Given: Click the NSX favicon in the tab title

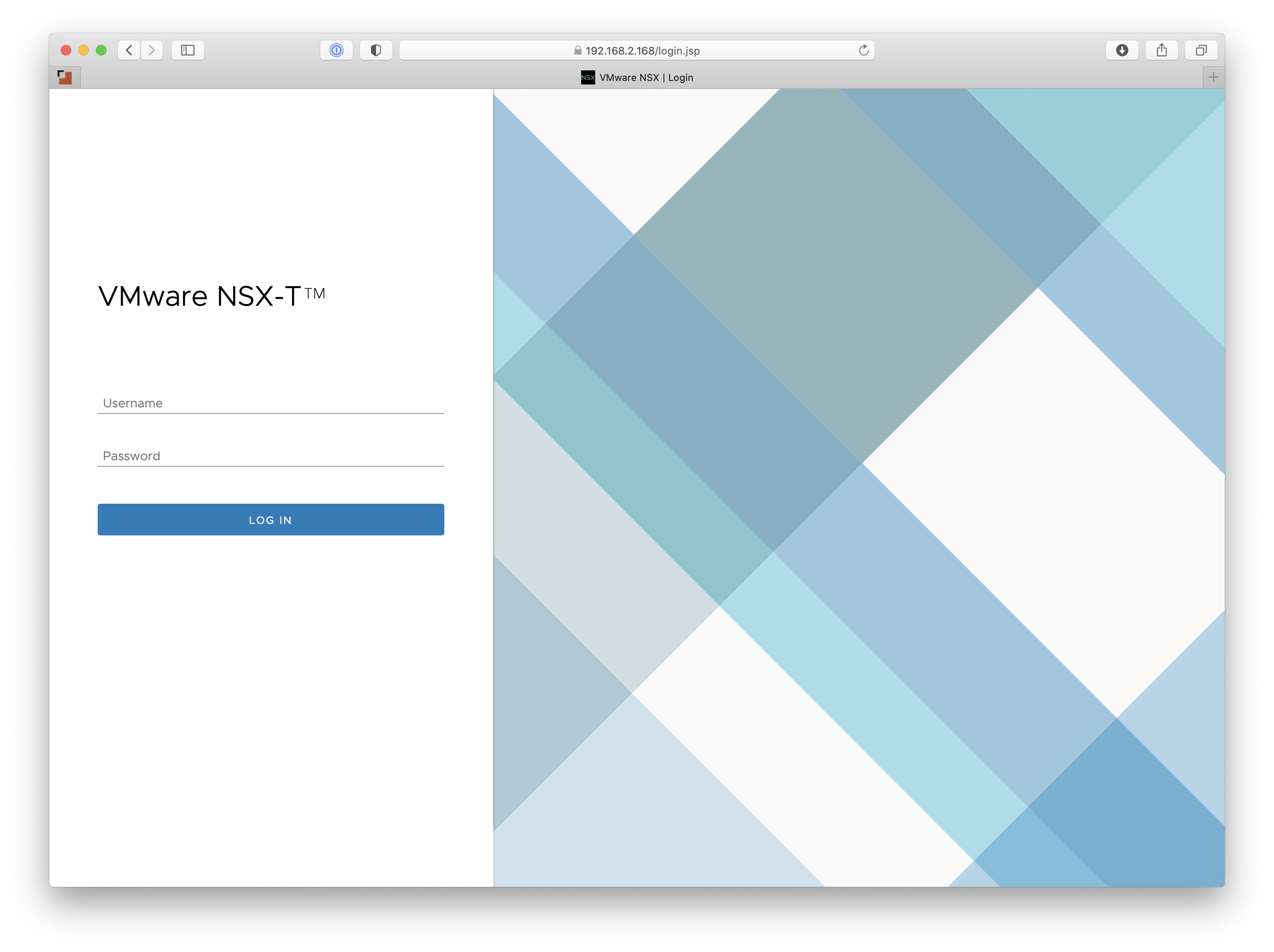Looking at the screenshot, I should pyautogui.click(x=587, y=77).
